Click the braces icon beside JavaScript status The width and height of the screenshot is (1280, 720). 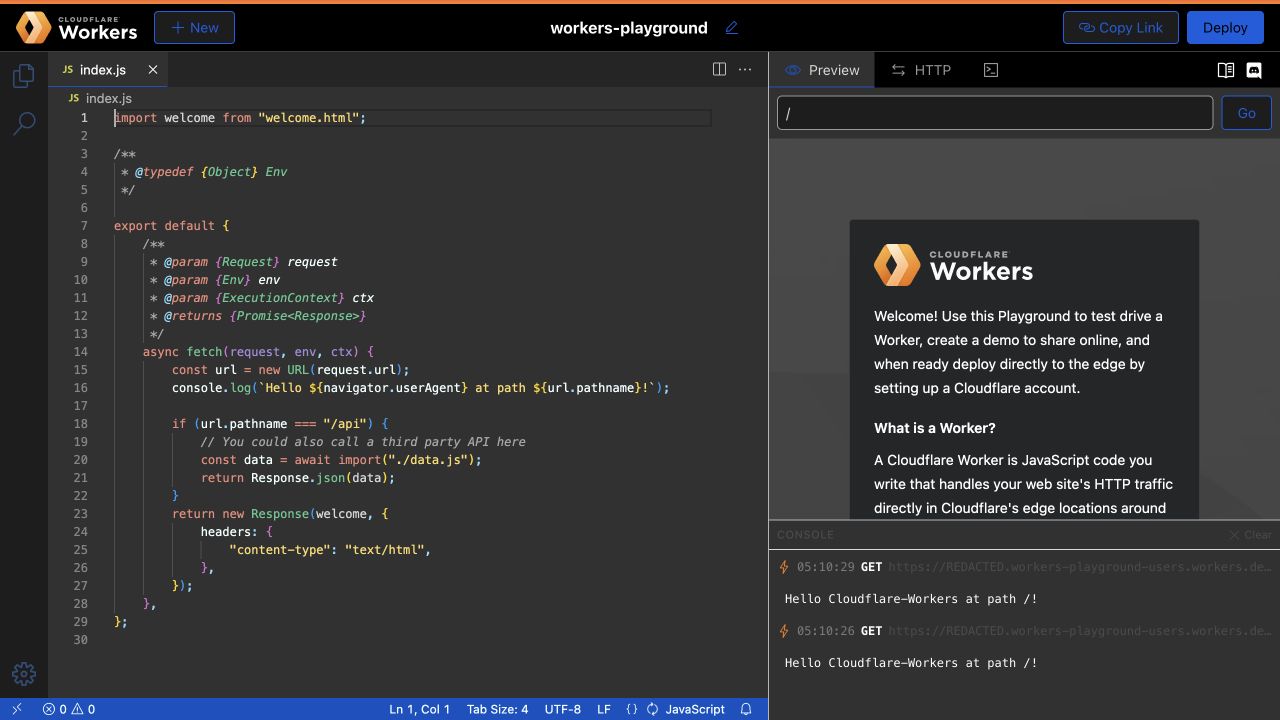632,709
